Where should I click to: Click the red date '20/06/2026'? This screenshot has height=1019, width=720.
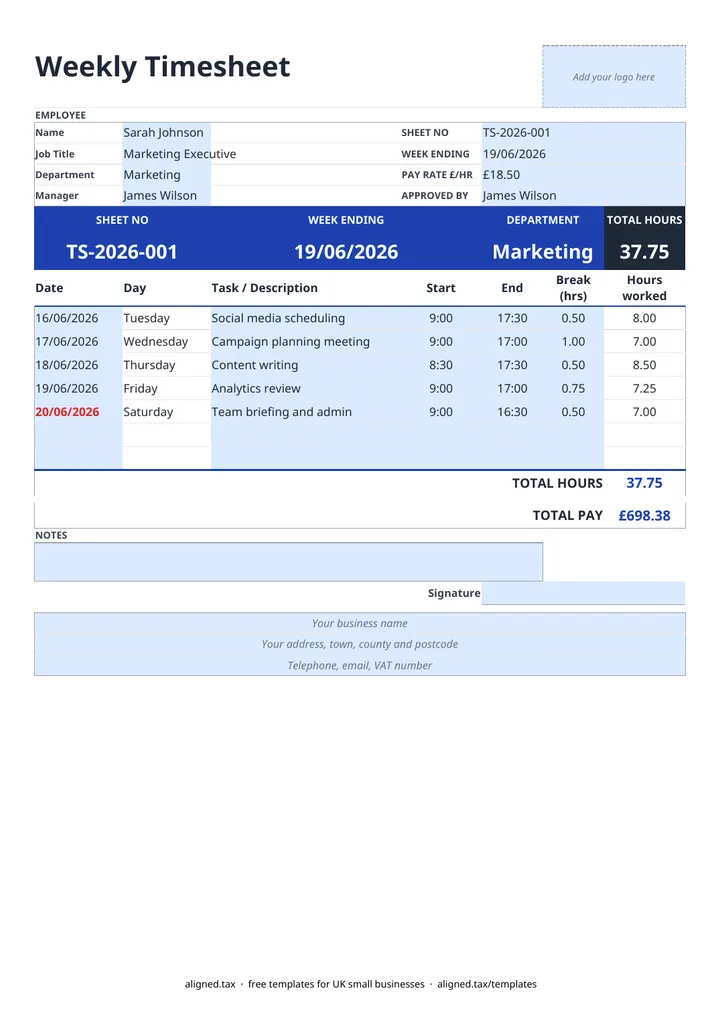point(67,412)
